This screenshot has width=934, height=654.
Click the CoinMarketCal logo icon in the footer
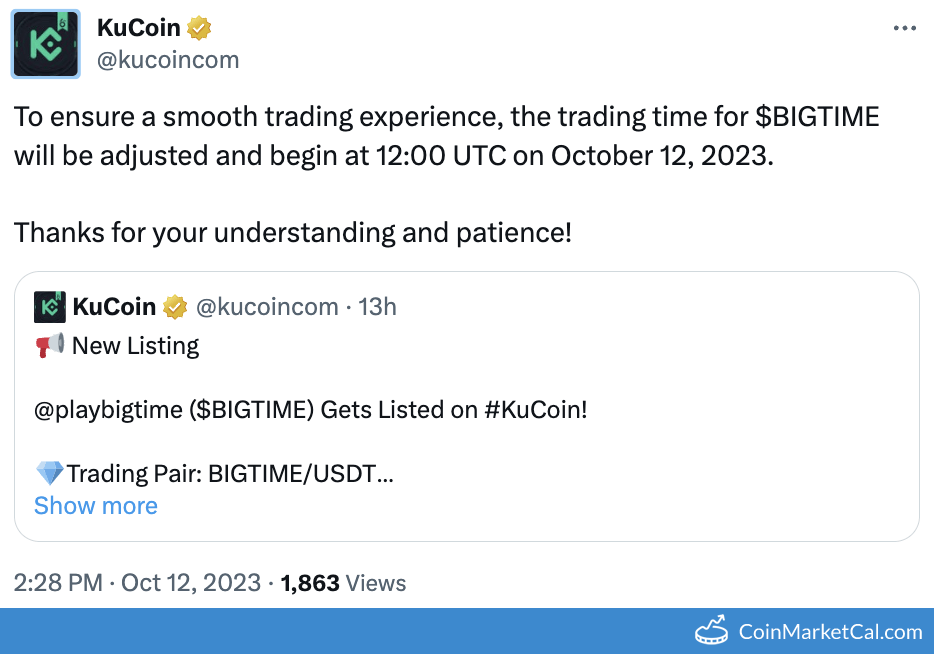tap(711, 631)
